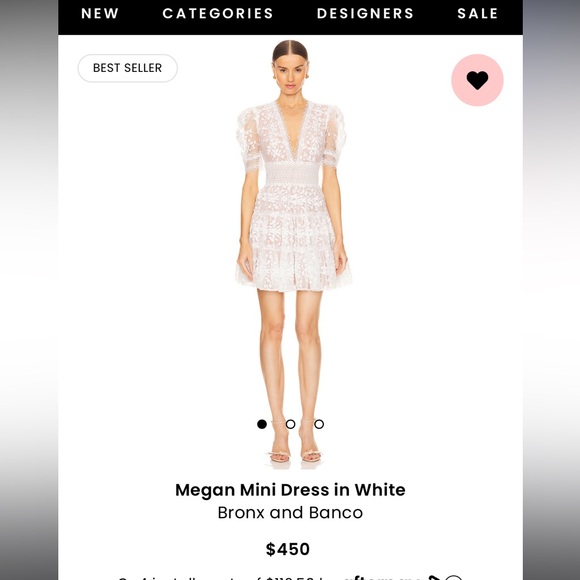
Task: Expand the DESIGNERS navigation menu
Action: tap(365, 14)
